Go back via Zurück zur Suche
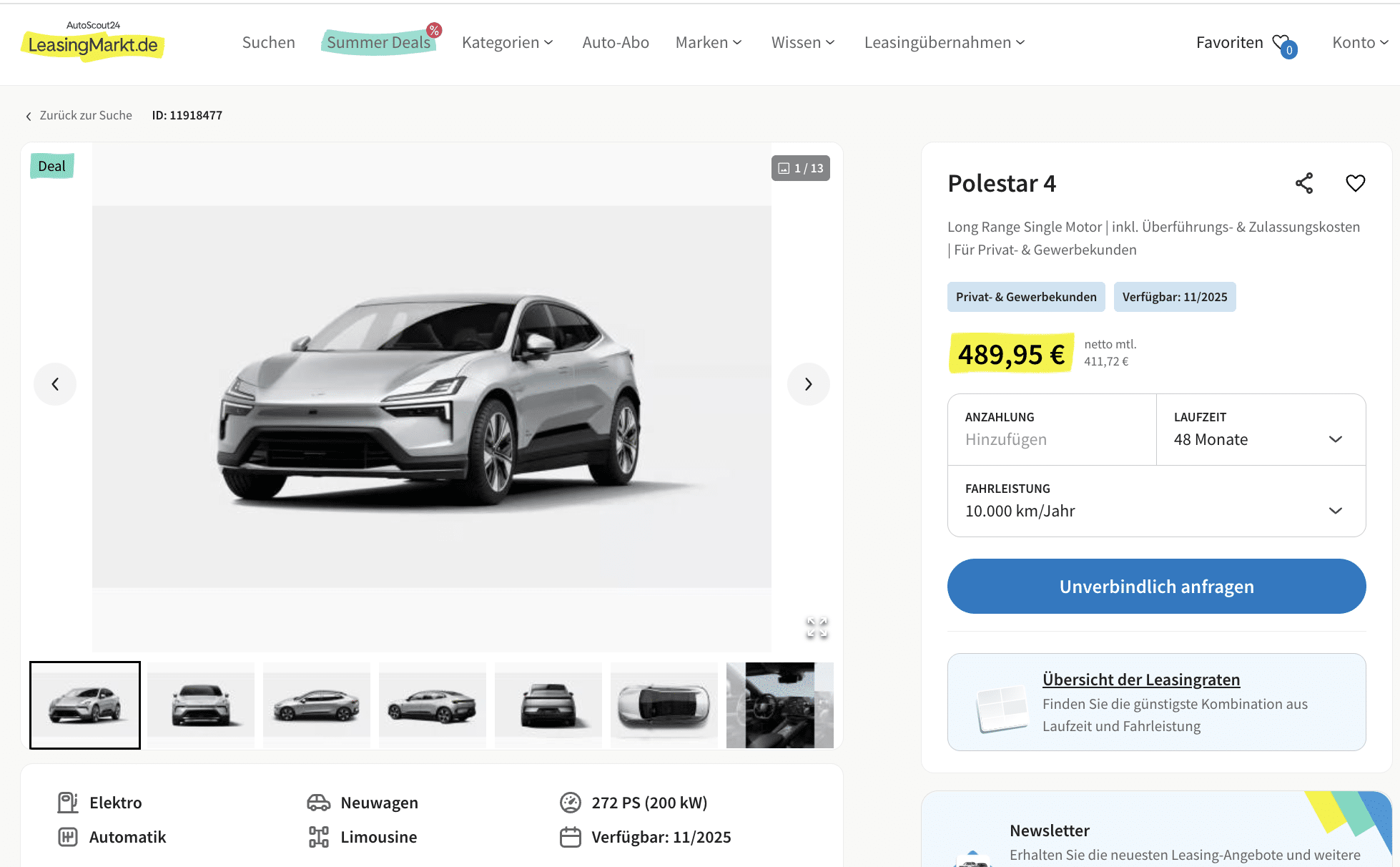The image size is (1400, 867). 86,115
